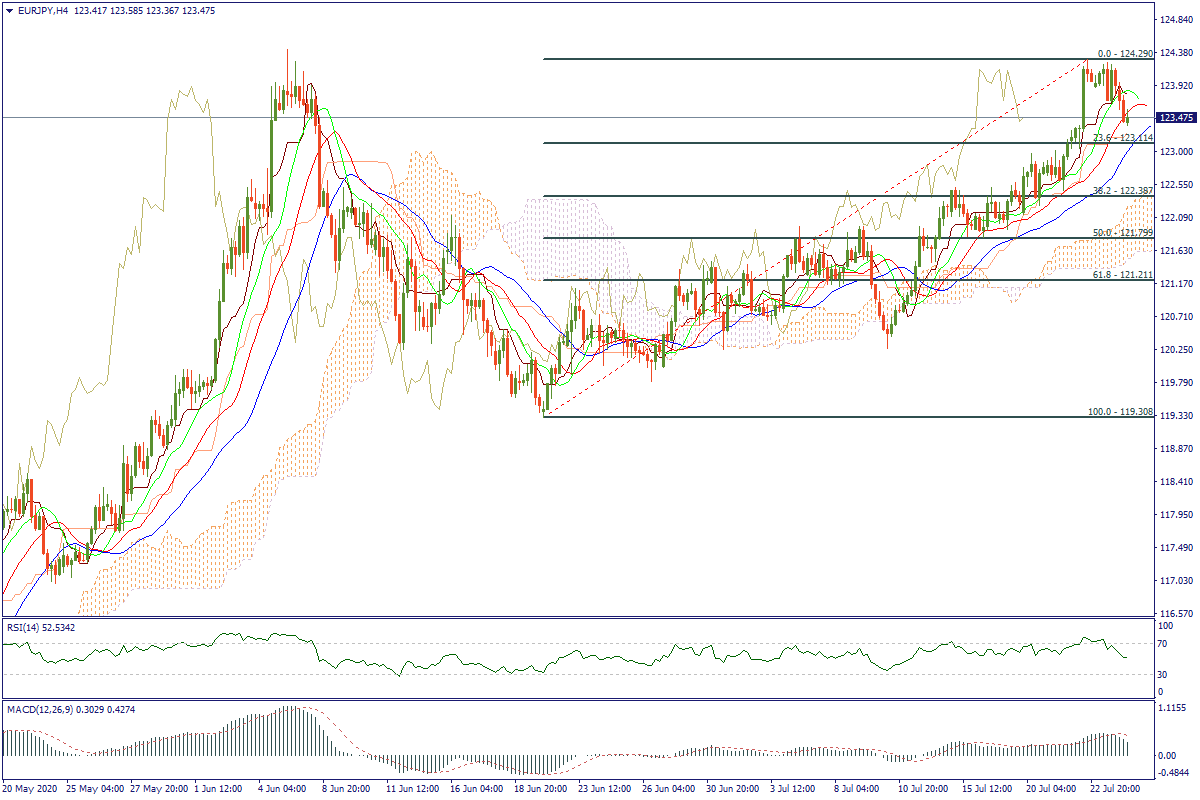Select the 23.6 - 123.114 Fibonacci level label
The height and width of the screenshot is (800, 1200).
tap(1122, 138)
